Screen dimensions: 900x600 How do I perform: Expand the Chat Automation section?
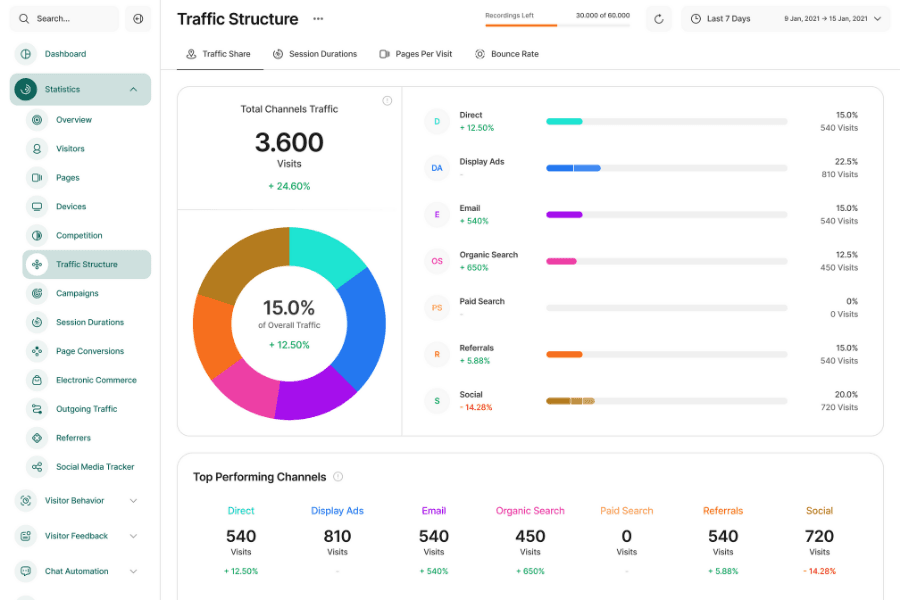(133, 571)
